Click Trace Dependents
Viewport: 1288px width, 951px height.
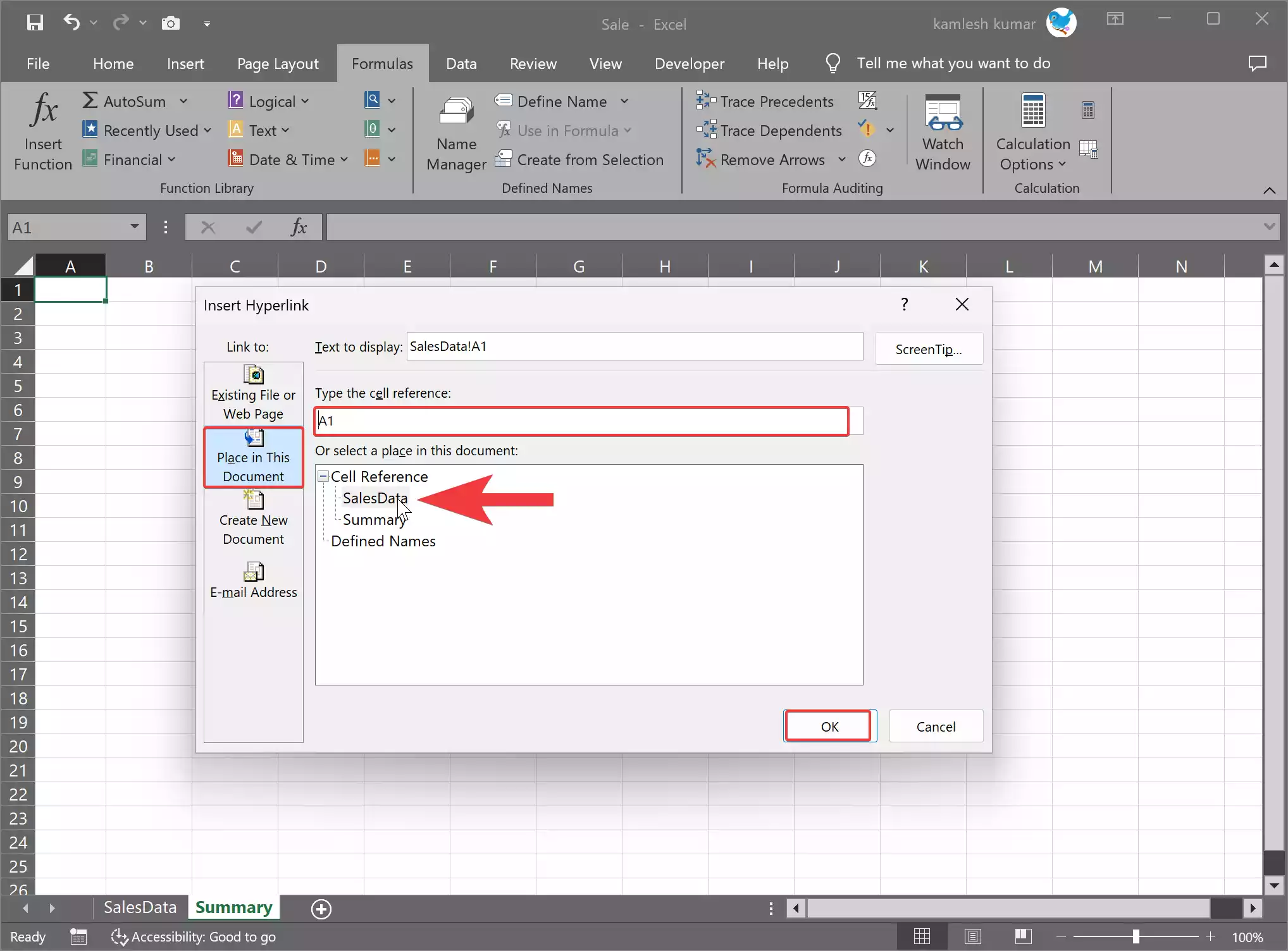pyautogui.click(x=769, y=130)
